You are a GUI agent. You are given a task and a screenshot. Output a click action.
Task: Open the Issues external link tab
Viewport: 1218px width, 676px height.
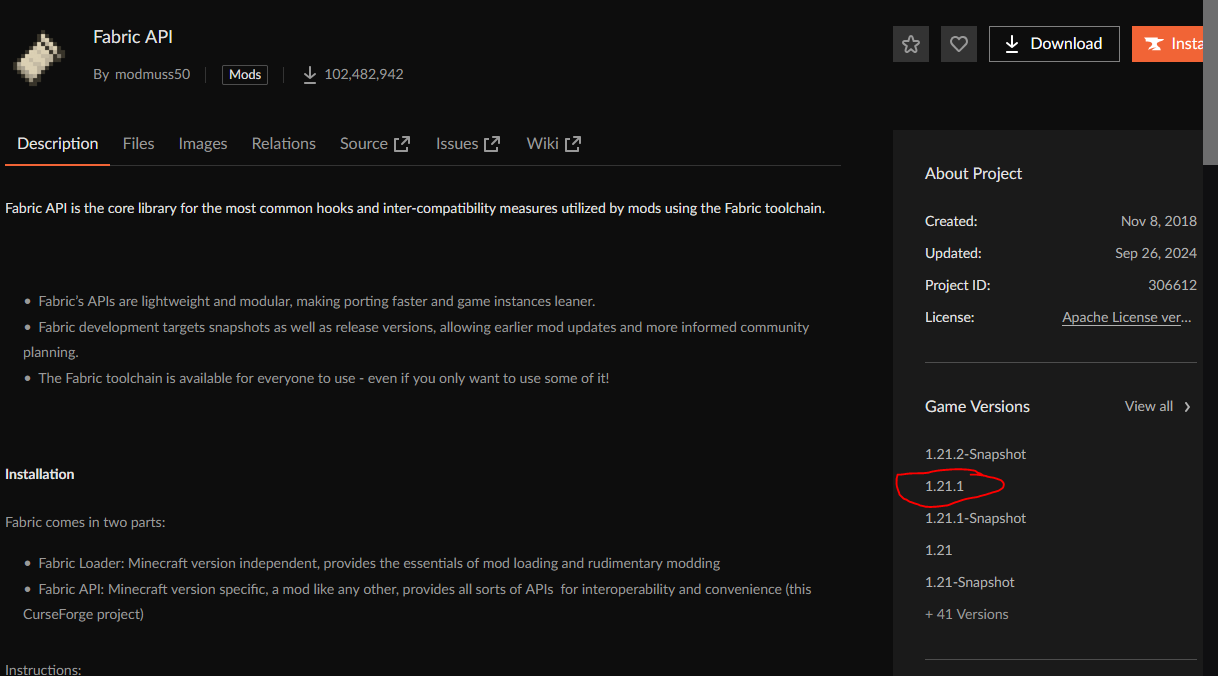point(468,144)
